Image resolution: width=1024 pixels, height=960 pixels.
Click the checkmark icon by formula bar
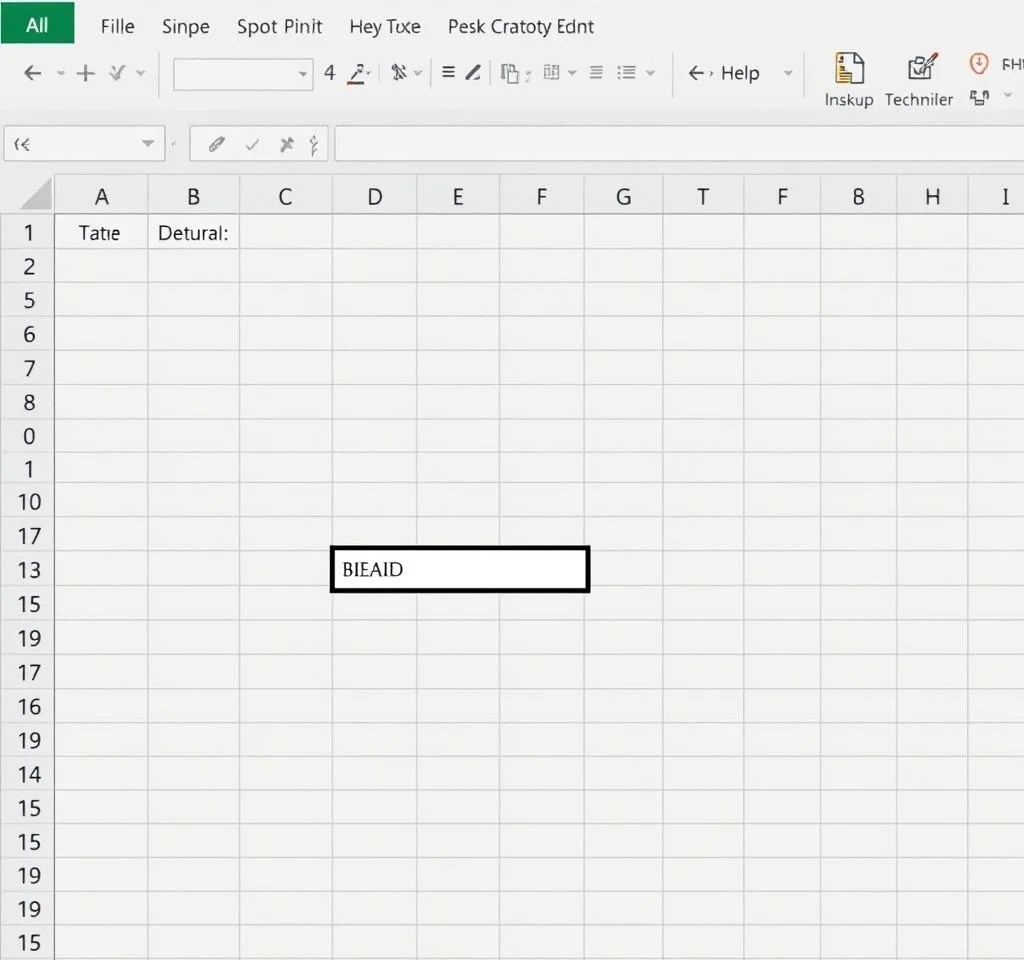252,144
